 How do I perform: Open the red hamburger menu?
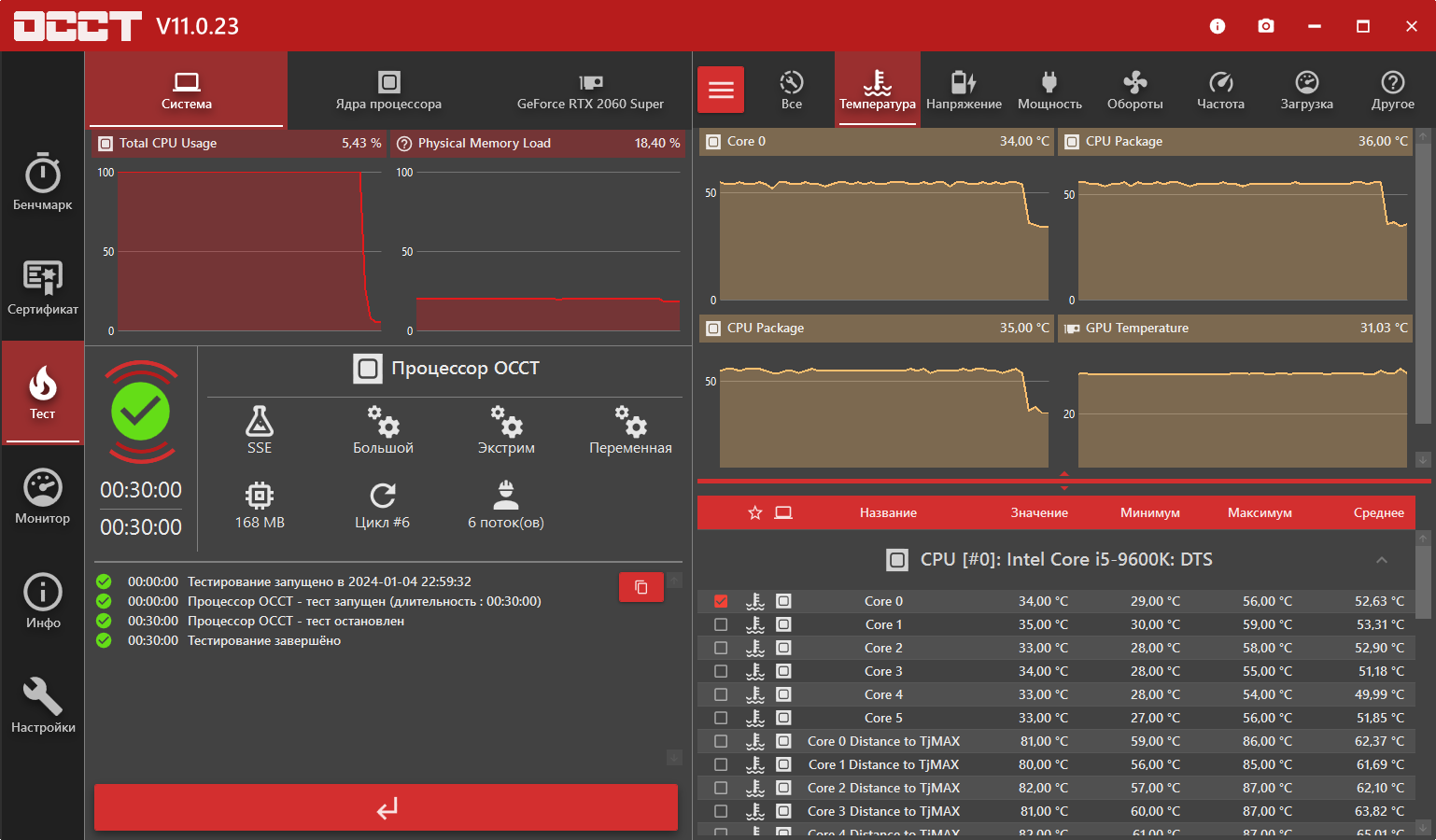pos(721,90)
